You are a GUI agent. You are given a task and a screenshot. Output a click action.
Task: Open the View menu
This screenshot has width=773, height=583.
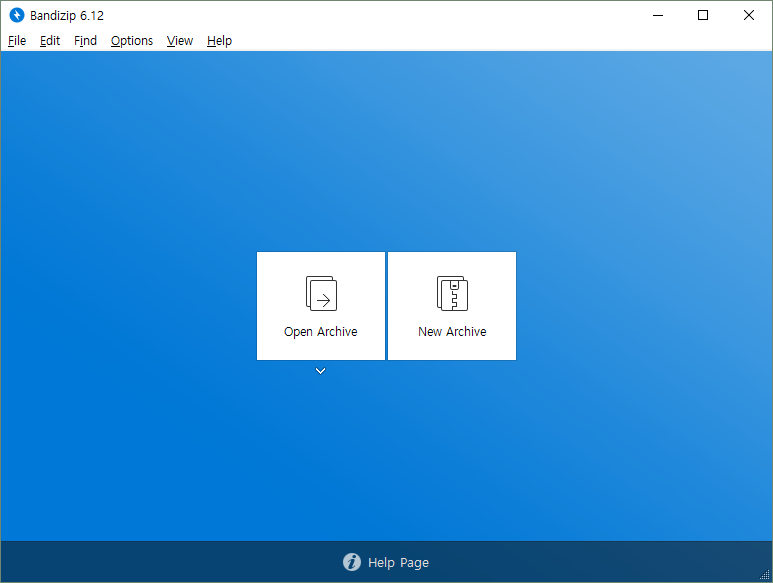(x=180, y=41)
